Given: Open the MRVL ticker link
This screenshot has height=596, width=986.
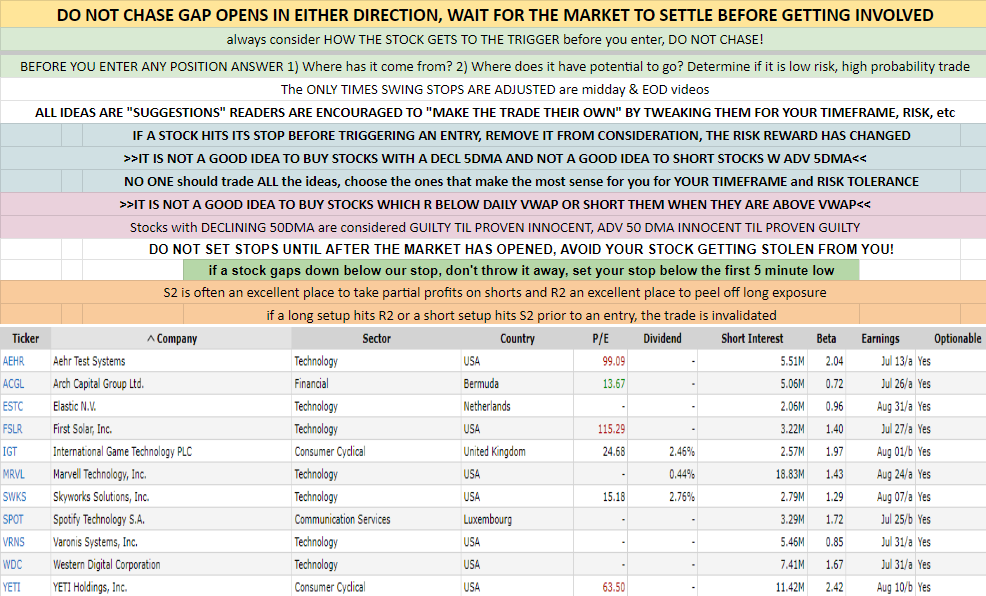Looking at the screenshot, I should pos(14,474).
